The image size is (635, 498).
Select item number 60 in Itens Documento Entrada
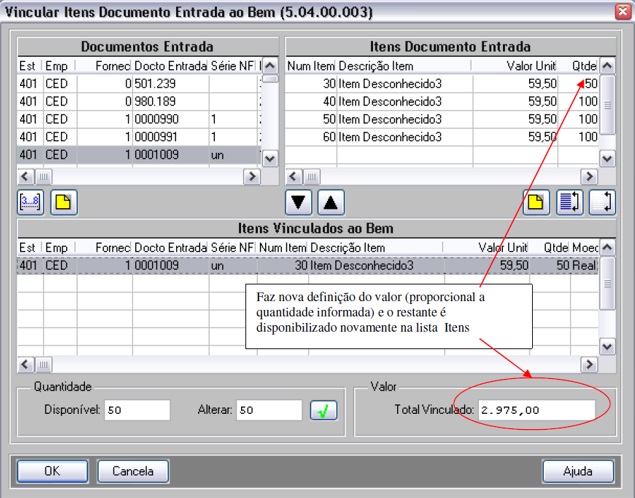click(442, 137)
